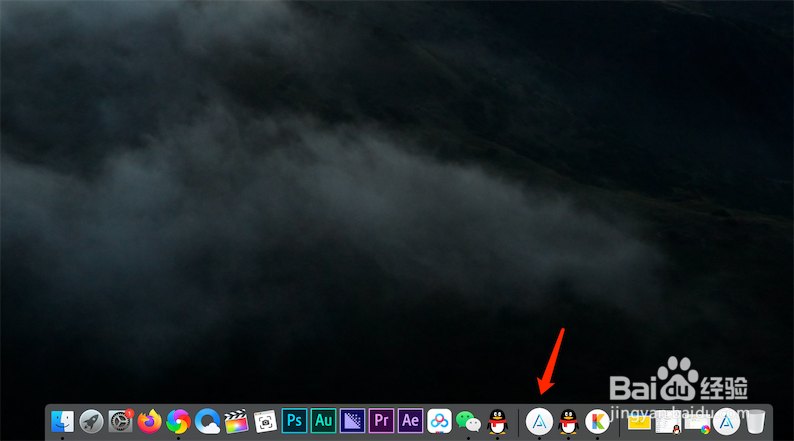Open the Trash in the Dock

[756, 421]
